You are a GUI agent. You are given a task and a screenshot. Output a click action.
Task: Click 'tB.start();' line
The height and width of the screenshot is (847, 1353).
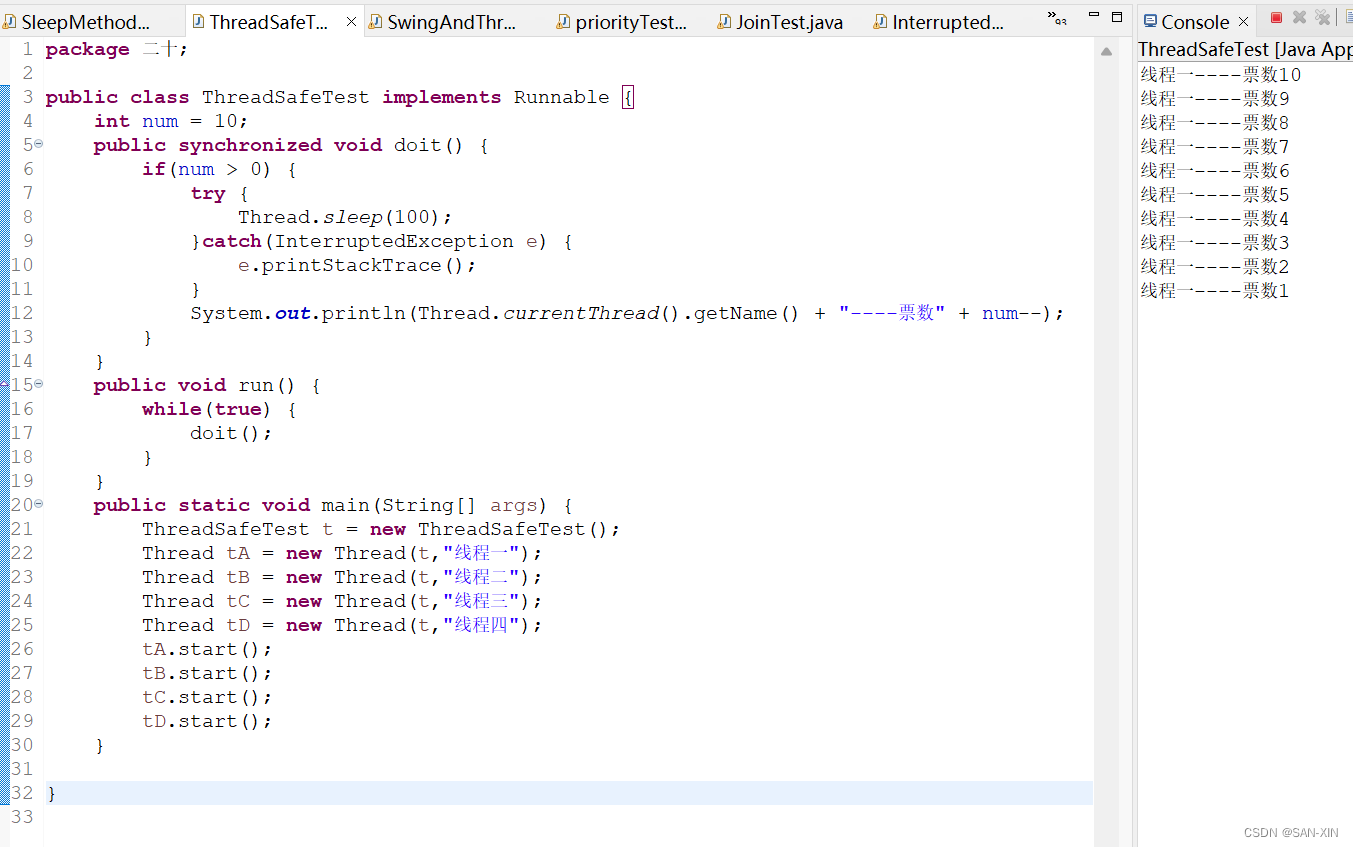(207, 673)
